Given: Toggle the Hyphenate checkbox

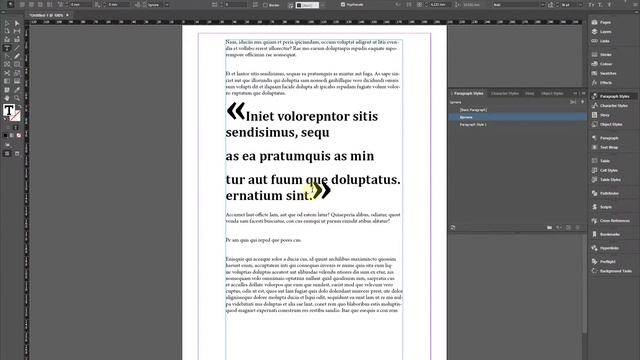Looking at the screenshot, I should [x=343, y=4].
